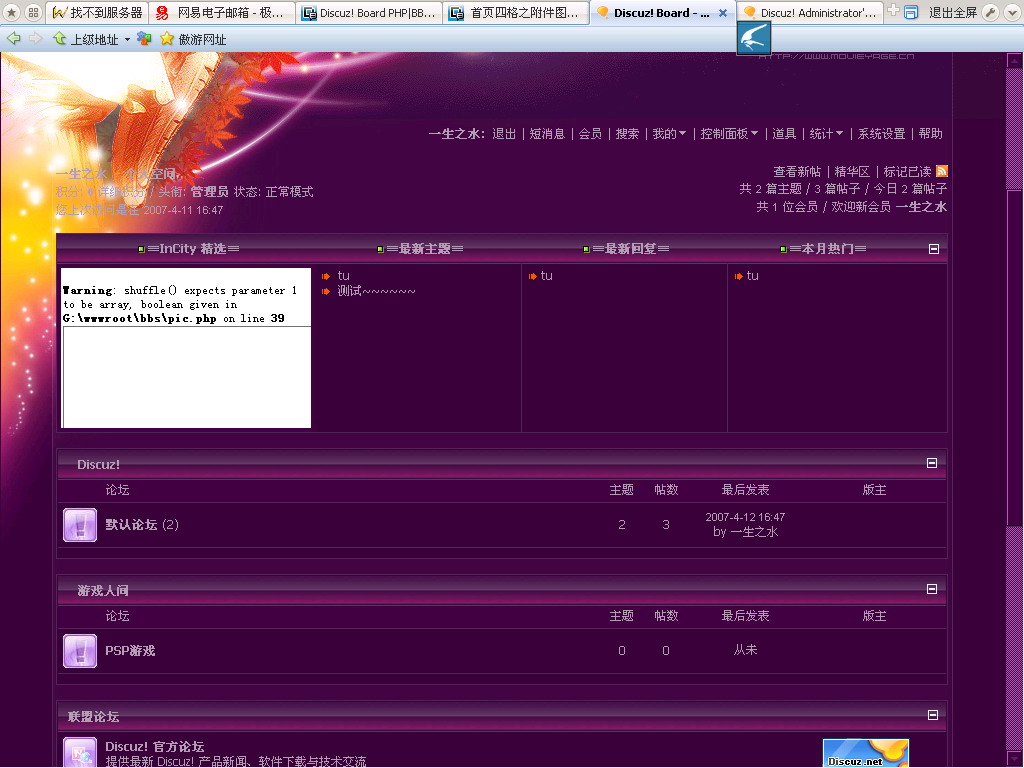Screen dimensions: 1024x768
Task: Click the Discuz! category title
Action: [x=99, y=464]
